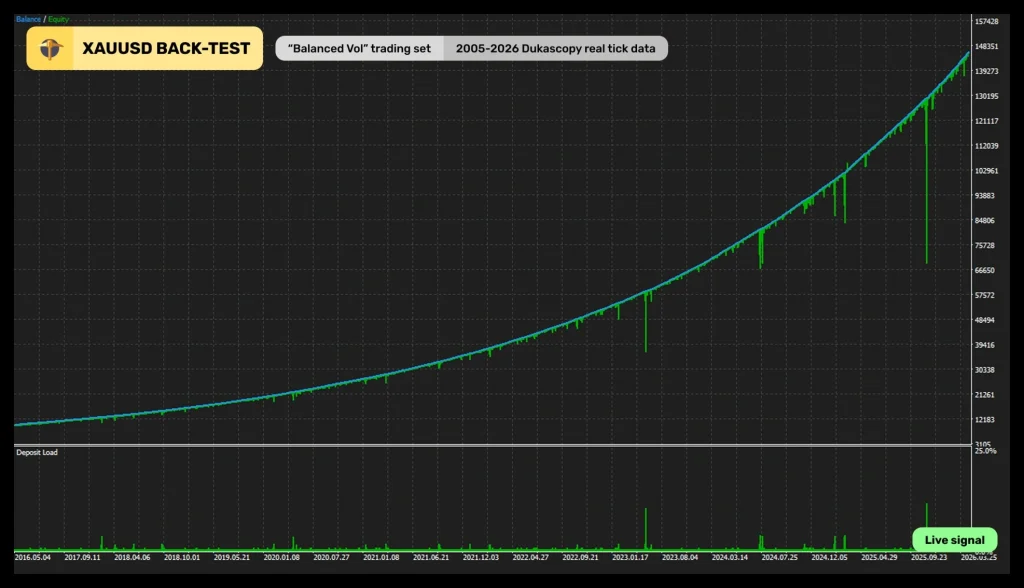The height and width of the screenshot is (588, 1024).
Task: Click the 25.0% deposit load scale value
Action: [x=985, y=451]
